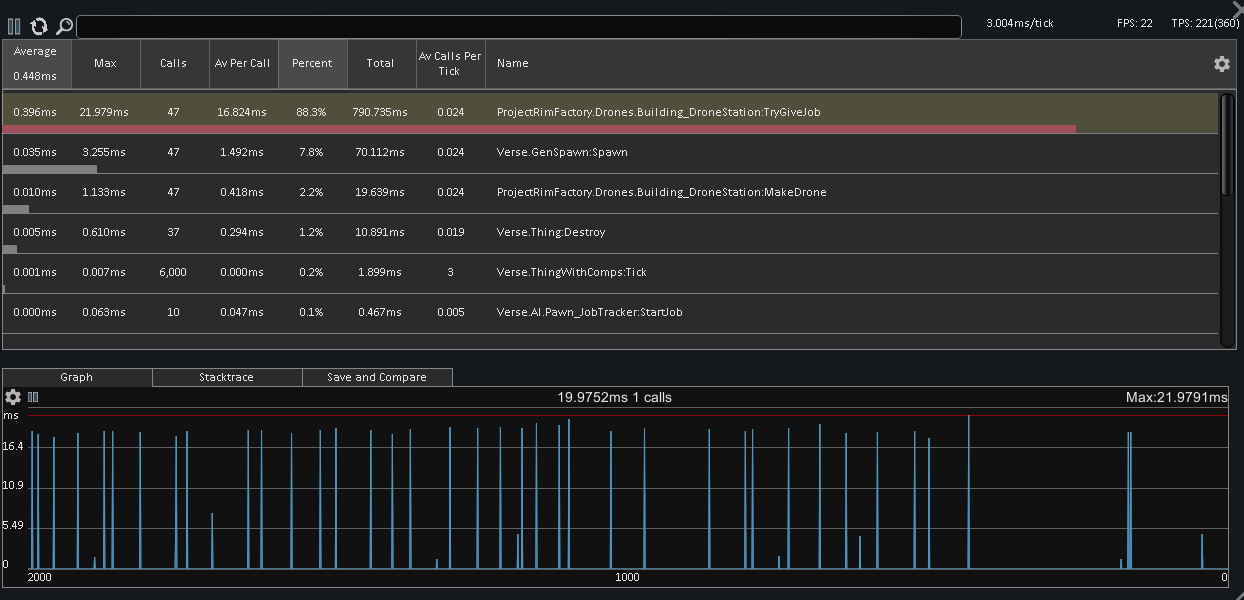Click the refresh profiler icon

[x=39, y=26]
